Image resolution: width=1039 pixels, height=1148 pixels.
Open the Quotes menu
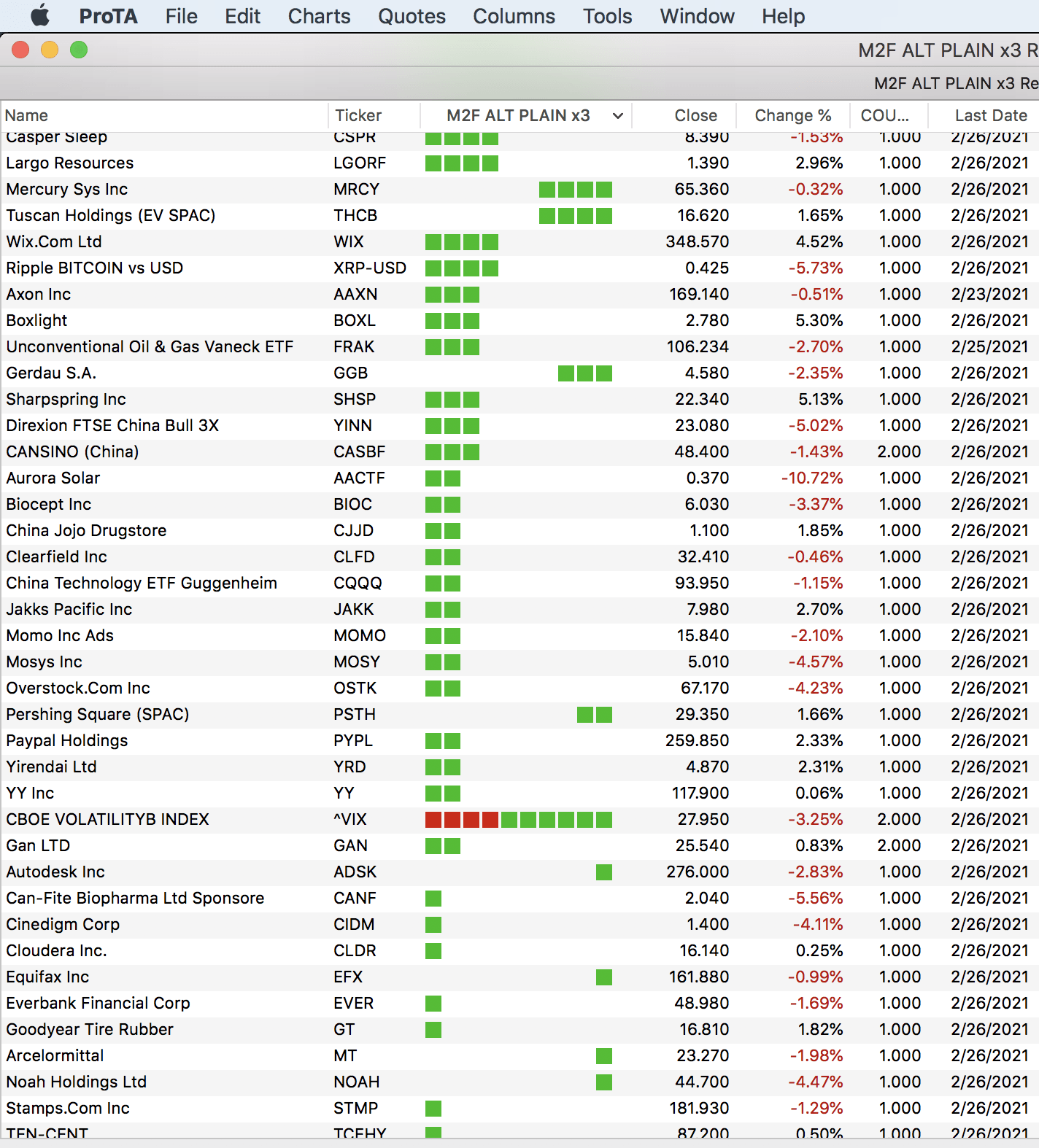tap(412, 16)
